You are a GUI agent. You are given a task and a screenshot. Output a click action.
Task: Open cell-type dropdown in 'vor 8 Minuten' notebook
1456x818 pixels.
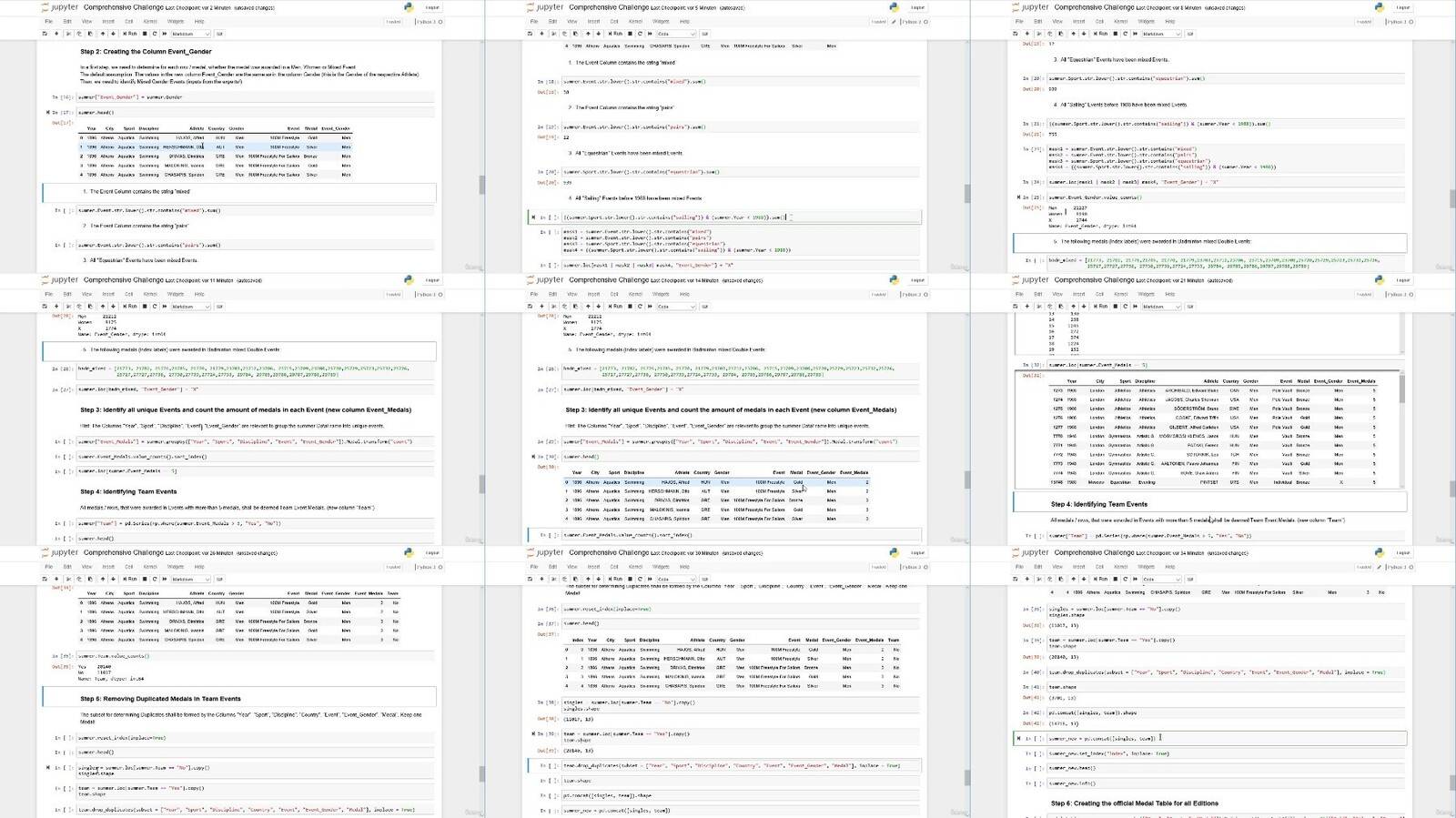tap(1162, 34)
